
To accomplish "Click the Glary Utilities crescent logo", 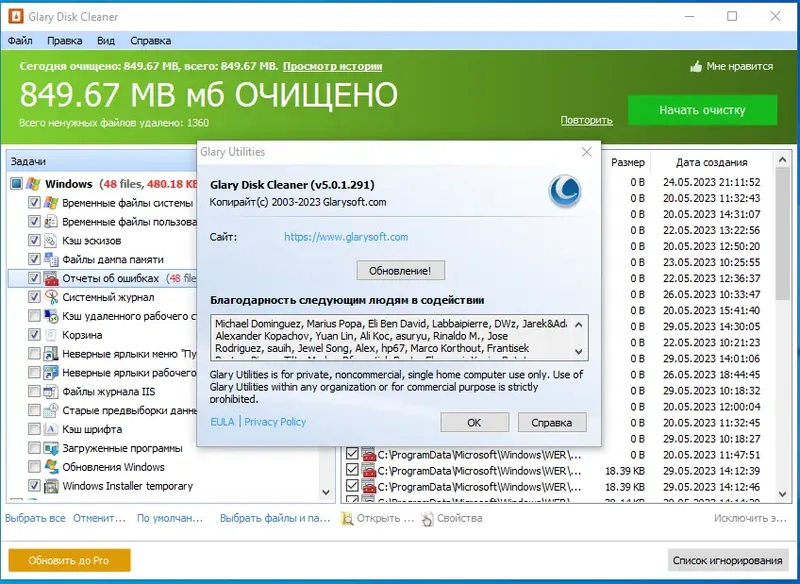I will click(x=565, y=191).
